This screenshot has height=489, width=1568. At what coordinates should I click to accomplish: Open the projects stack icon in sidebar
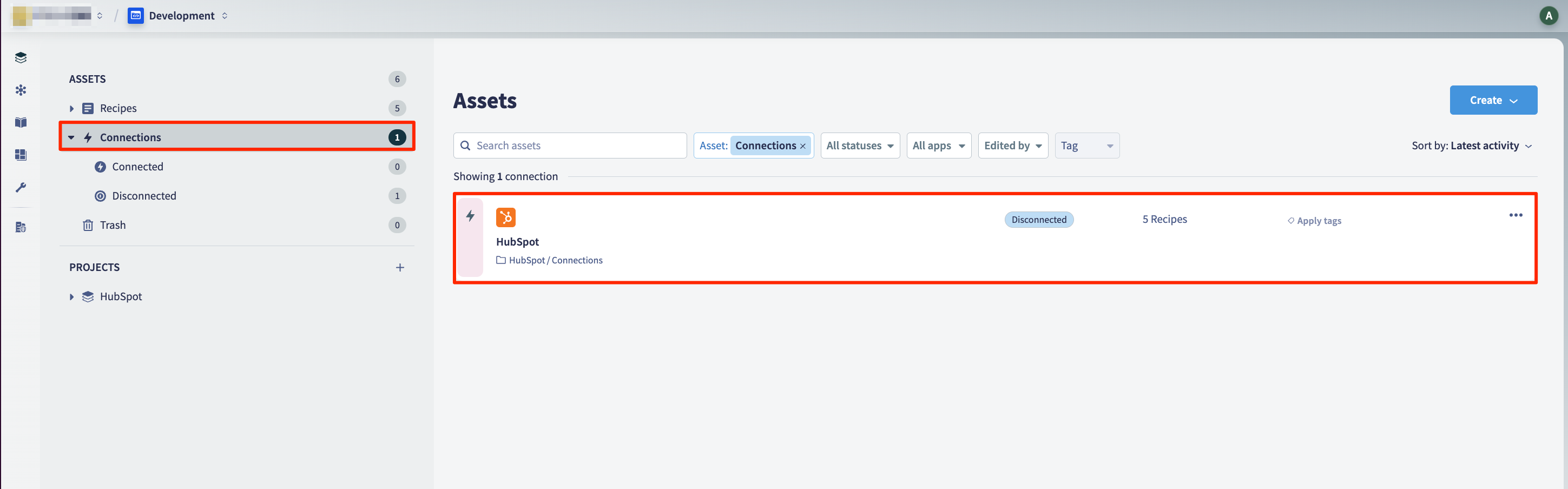(x=21, y=58)
